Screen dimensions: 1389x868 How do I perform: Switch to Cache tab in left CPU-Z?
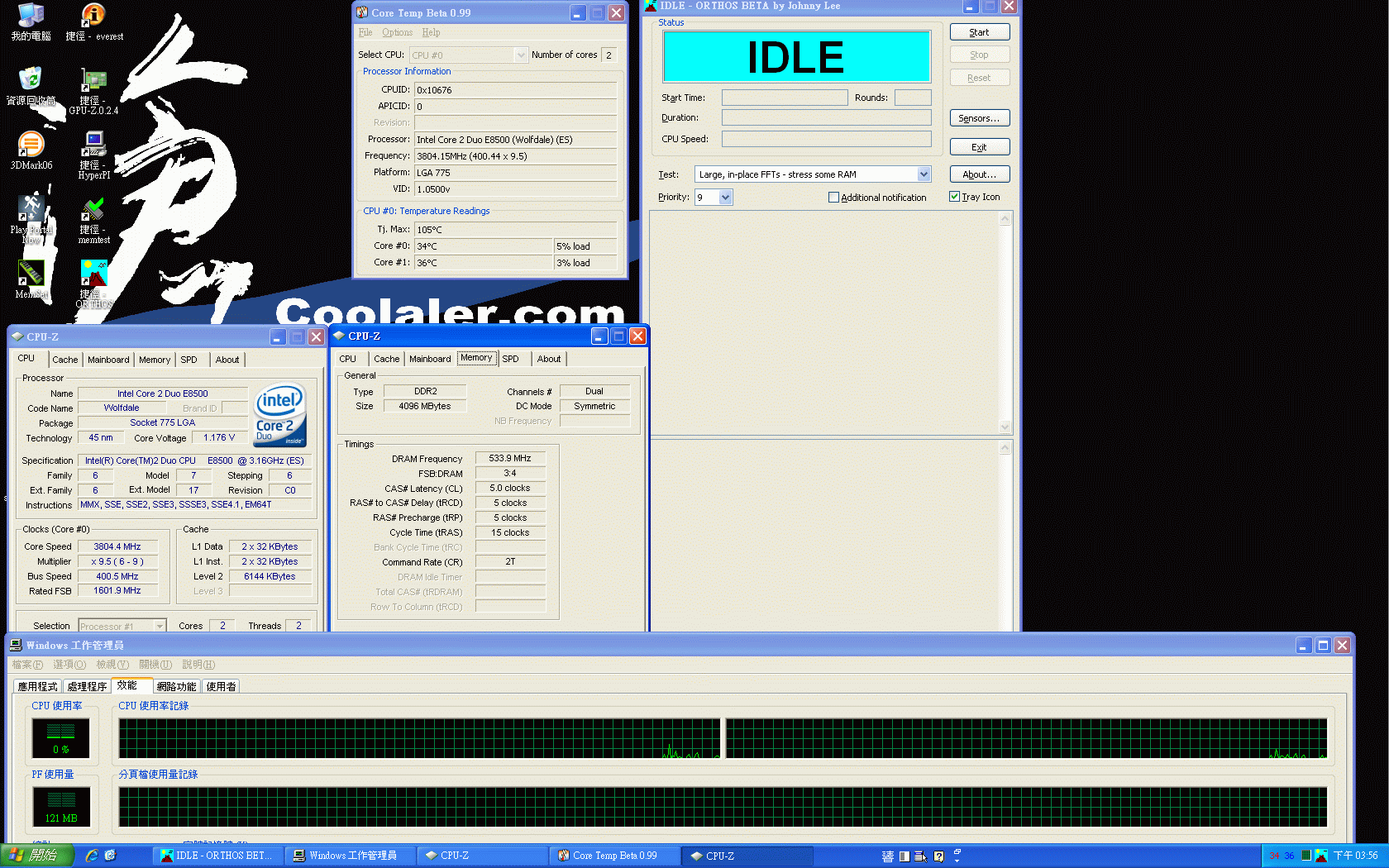coord(64,360)
